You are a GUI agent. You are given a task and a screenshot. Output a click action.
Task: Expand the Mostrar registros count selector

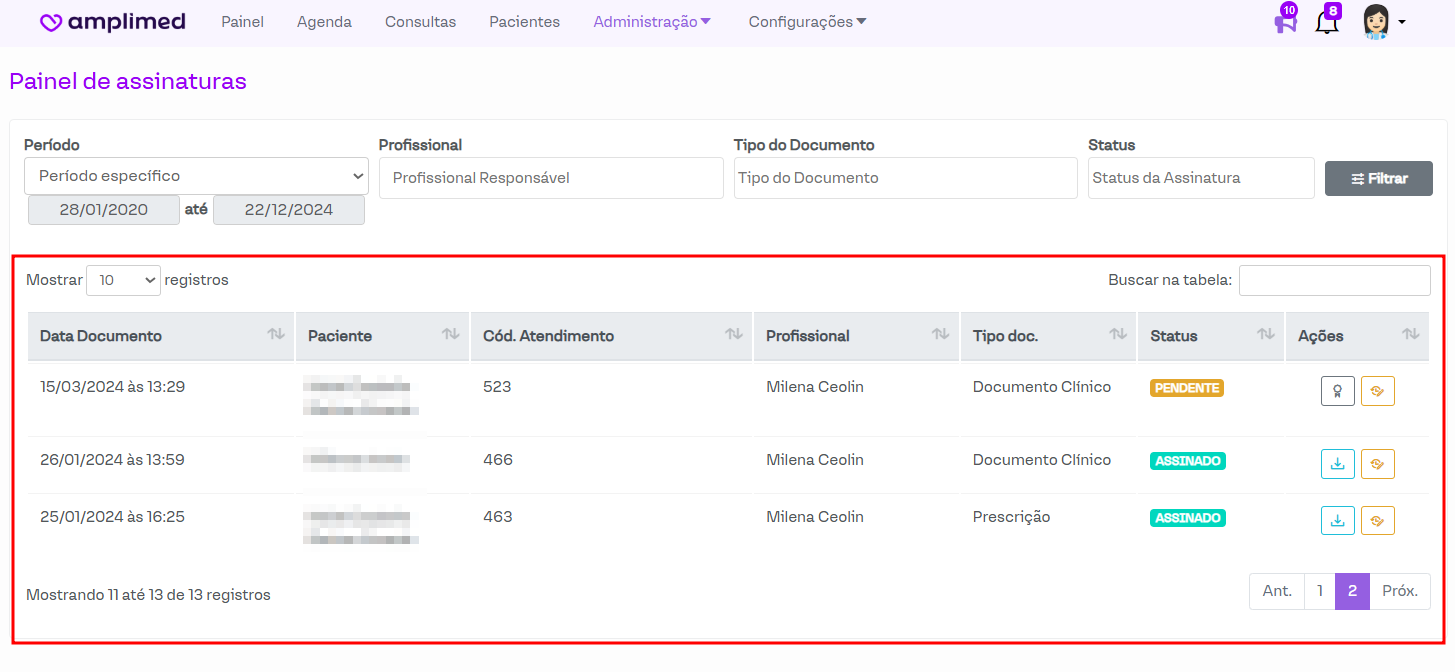pos(123,281)
